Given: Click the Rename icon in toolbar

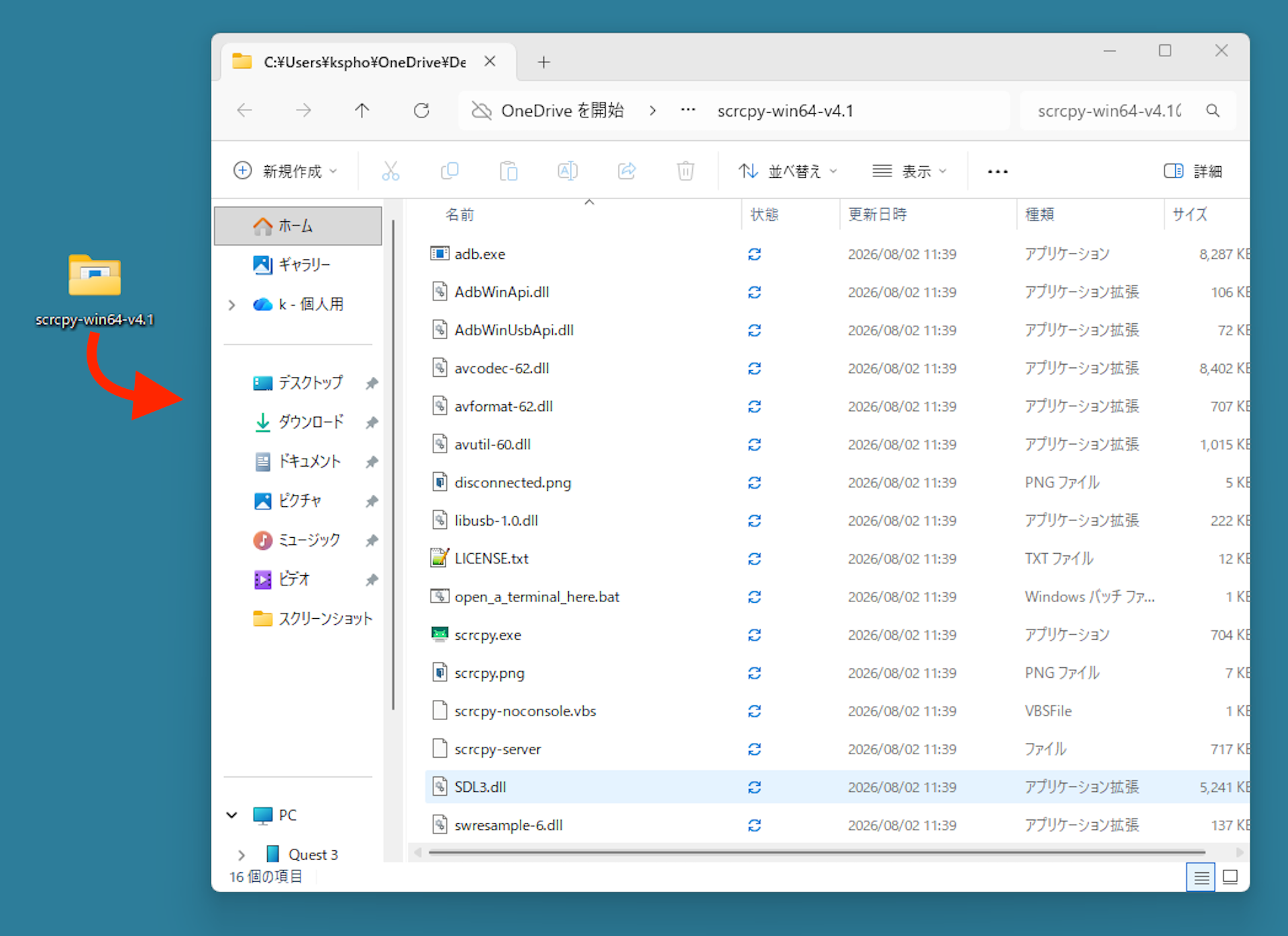Looking at the screenshot, I should tap(568, 171).
